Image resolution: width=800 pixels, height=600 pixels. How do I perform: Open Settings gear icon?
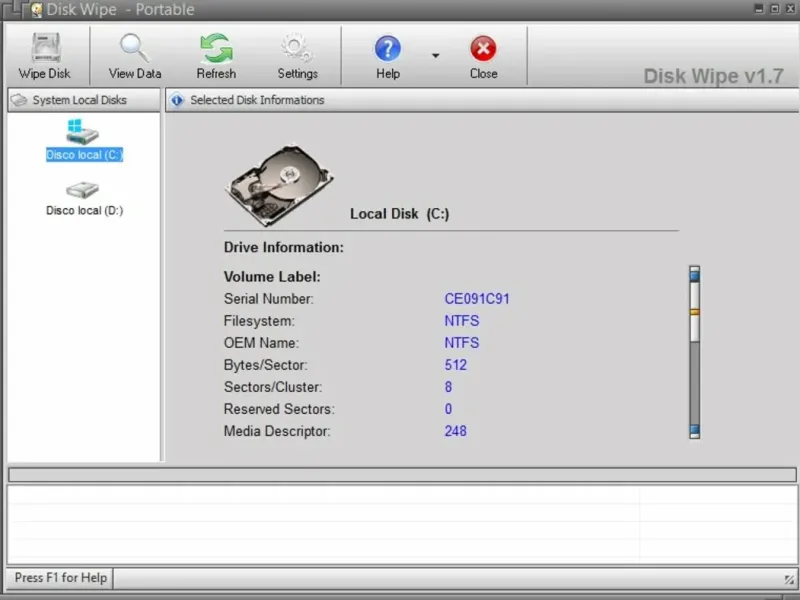297,48
